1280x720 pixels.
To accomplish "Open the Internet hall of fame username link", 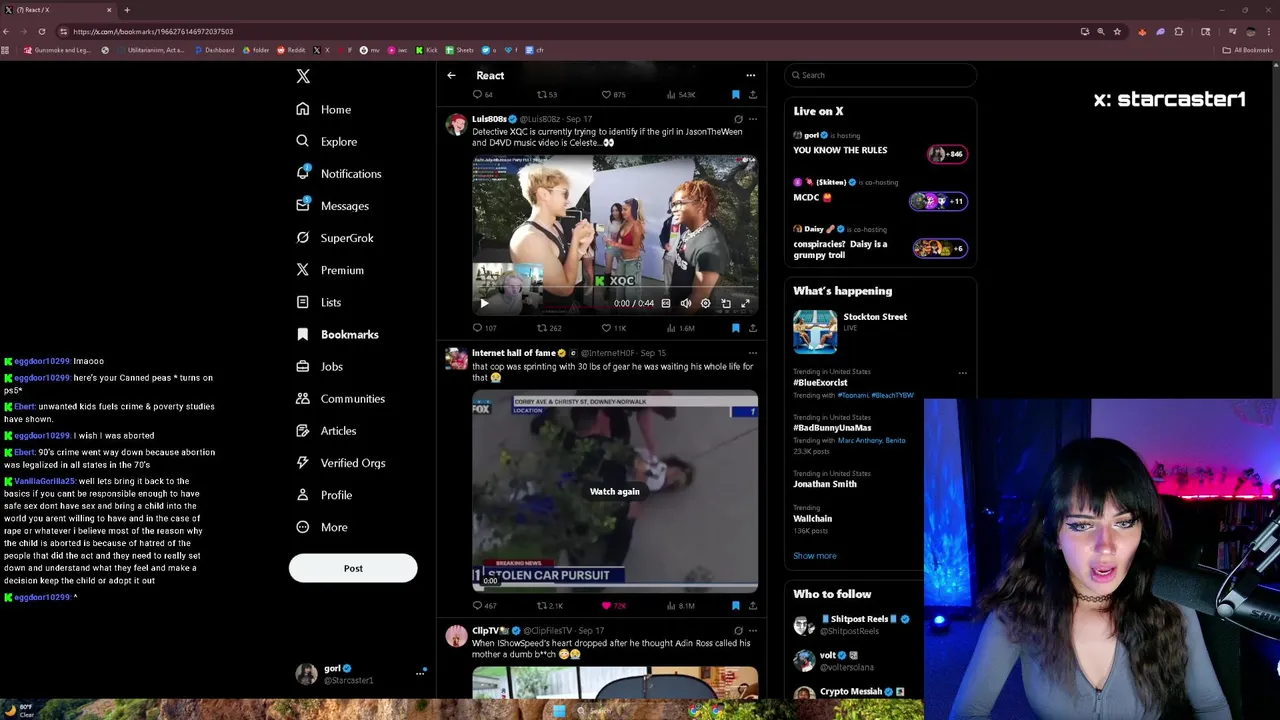I will [513, 353].
